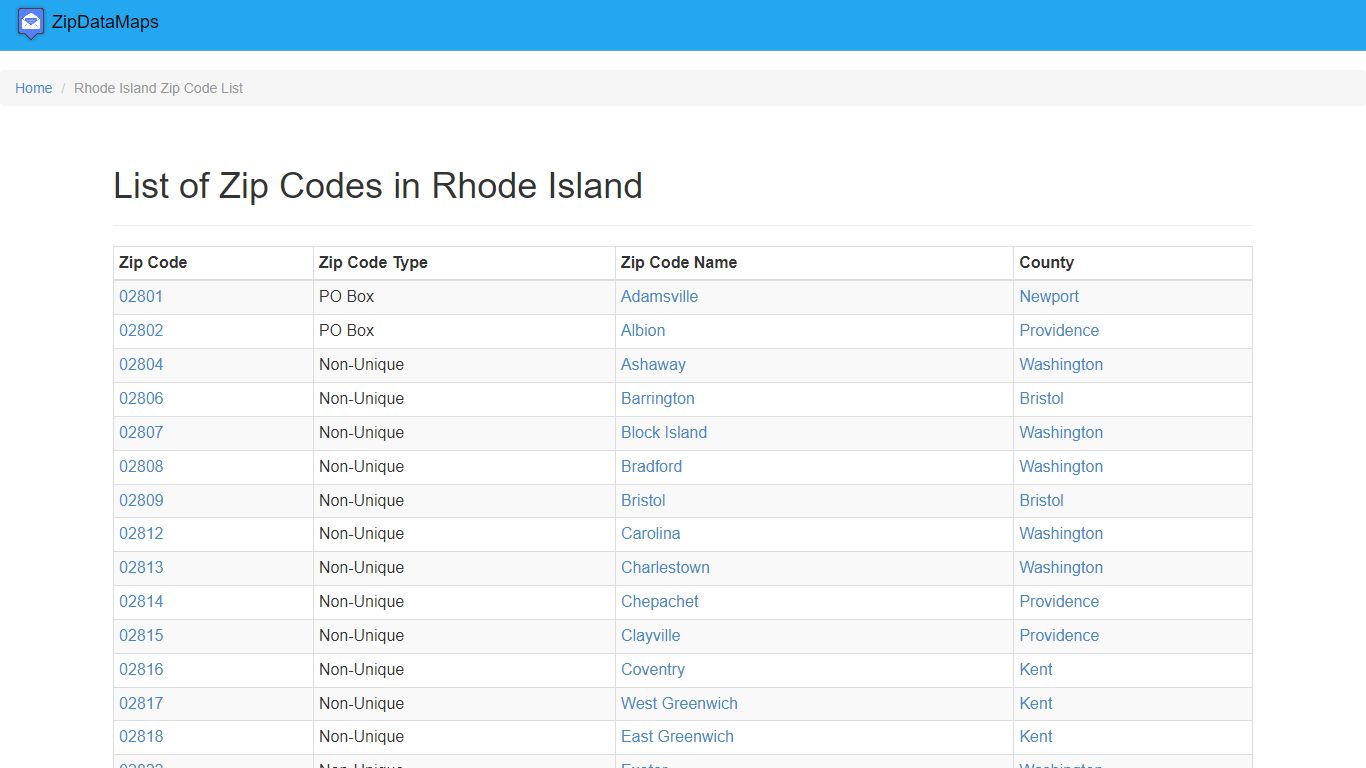Select PO Box type in the 02801 row
This screenshot has width=1366, height=768.
[347, 297]
